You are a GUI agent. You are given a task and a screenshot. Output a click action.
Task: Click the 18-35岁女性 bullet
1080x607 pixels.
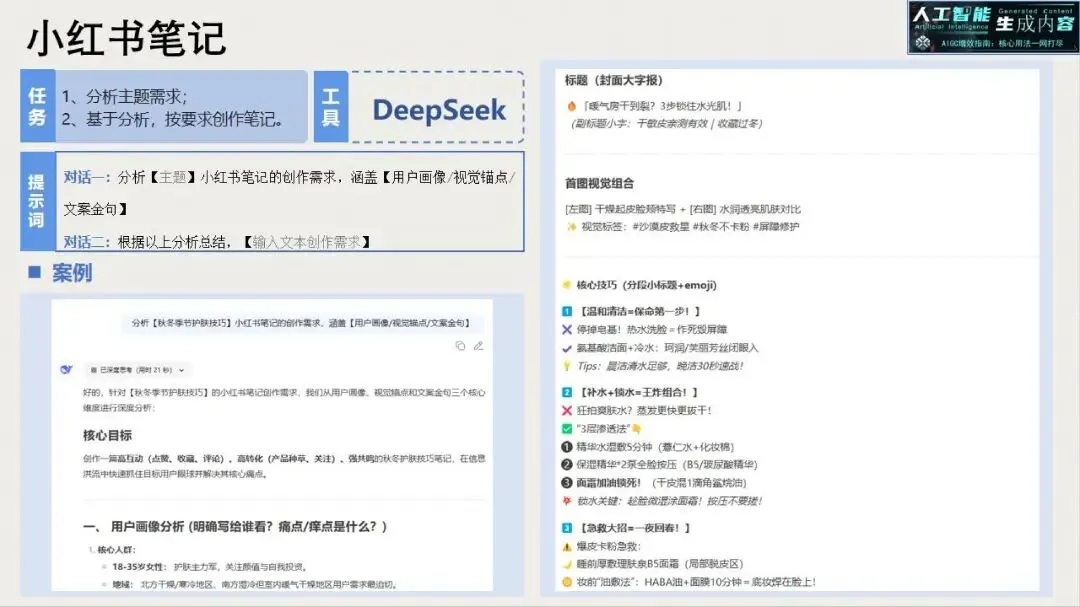[x=209, y=566]
